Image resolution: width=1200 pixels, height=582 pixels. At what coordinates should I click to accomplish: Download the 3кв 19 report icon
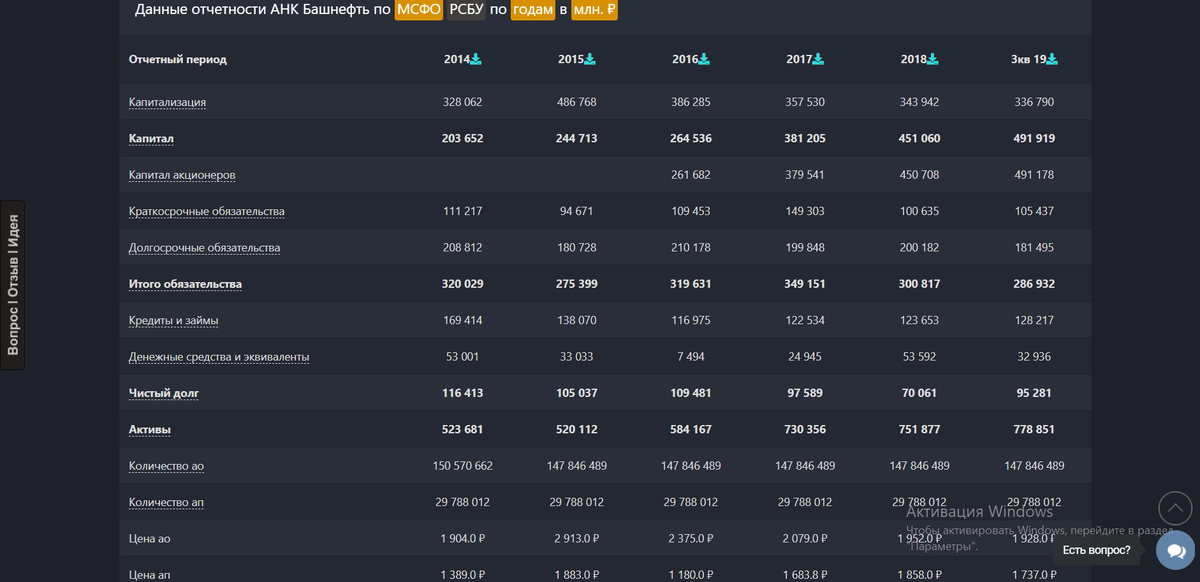[x=1052, y=59]
